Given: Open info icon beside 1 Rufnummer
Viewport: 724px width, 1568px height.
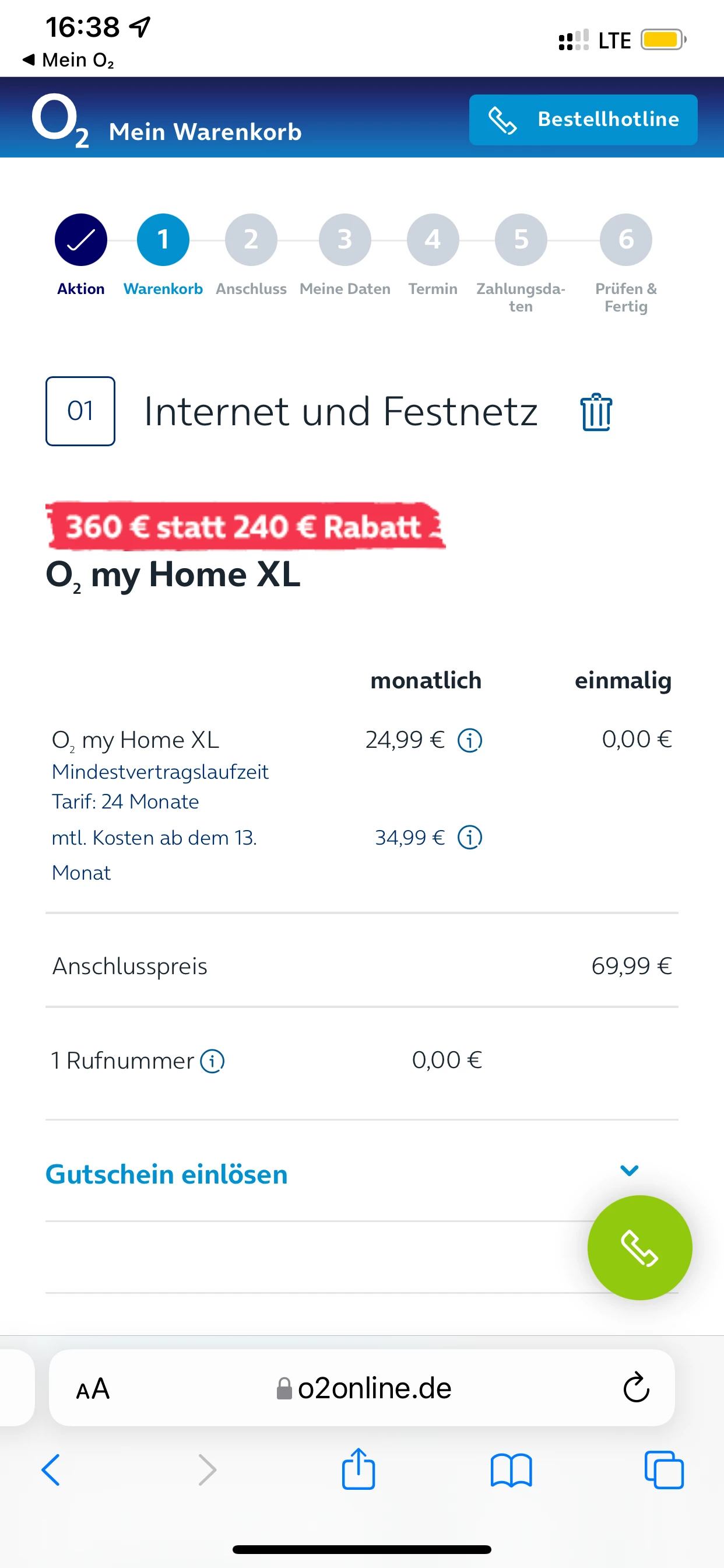Looking at the screenshot, I should point(212,1061).
